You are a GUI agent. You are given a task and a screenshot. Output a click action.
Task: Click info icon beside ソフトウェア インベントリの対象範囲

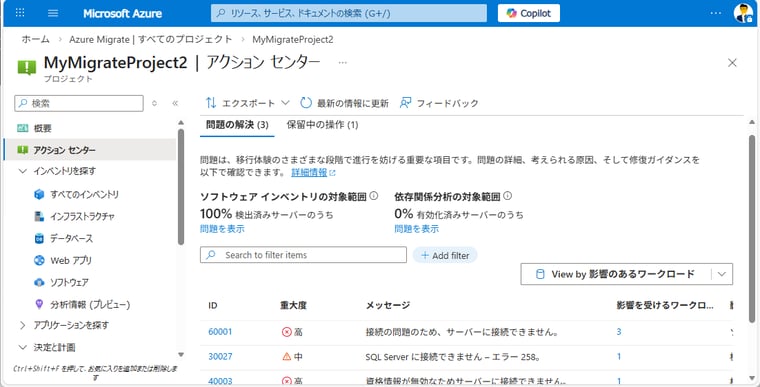[374, 196]
